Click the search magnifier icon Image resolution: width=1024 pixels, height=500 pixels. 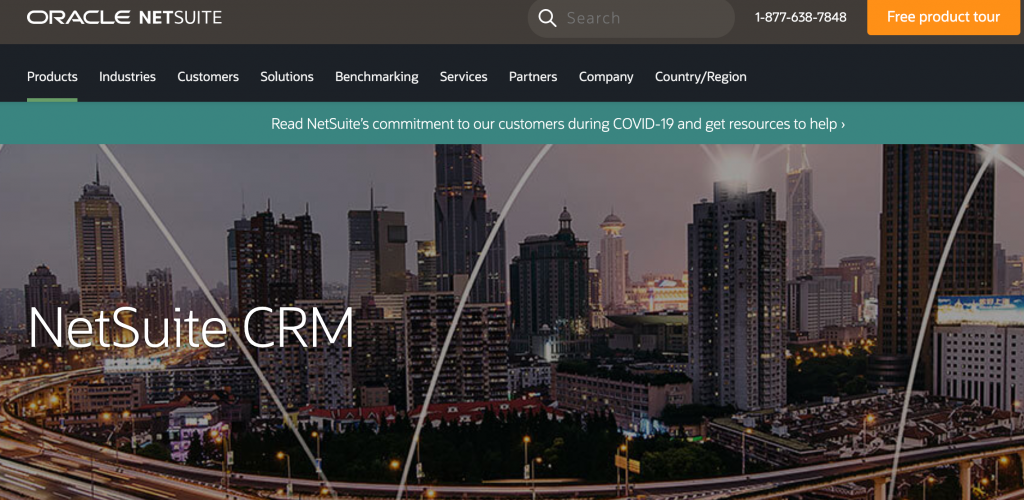[x=547, y=18]
